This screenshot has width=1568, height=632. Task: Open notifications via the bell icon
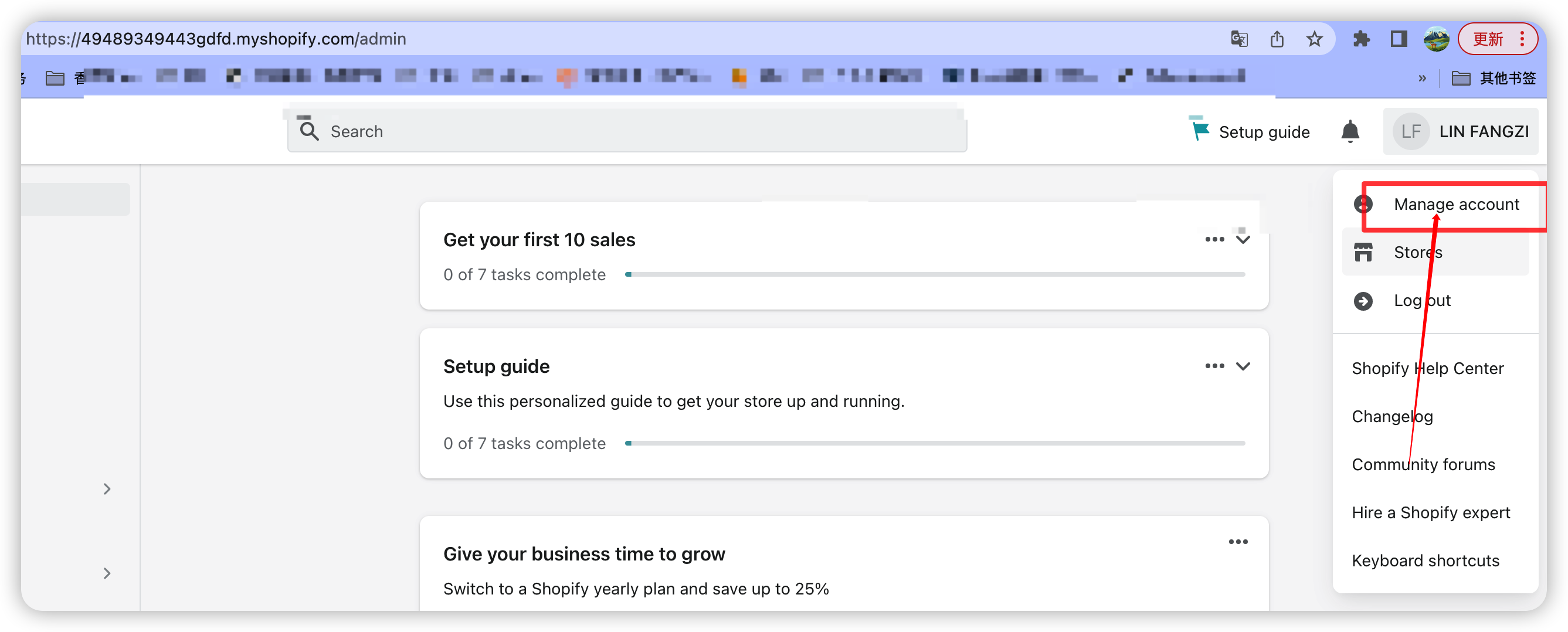[1350, 131]
